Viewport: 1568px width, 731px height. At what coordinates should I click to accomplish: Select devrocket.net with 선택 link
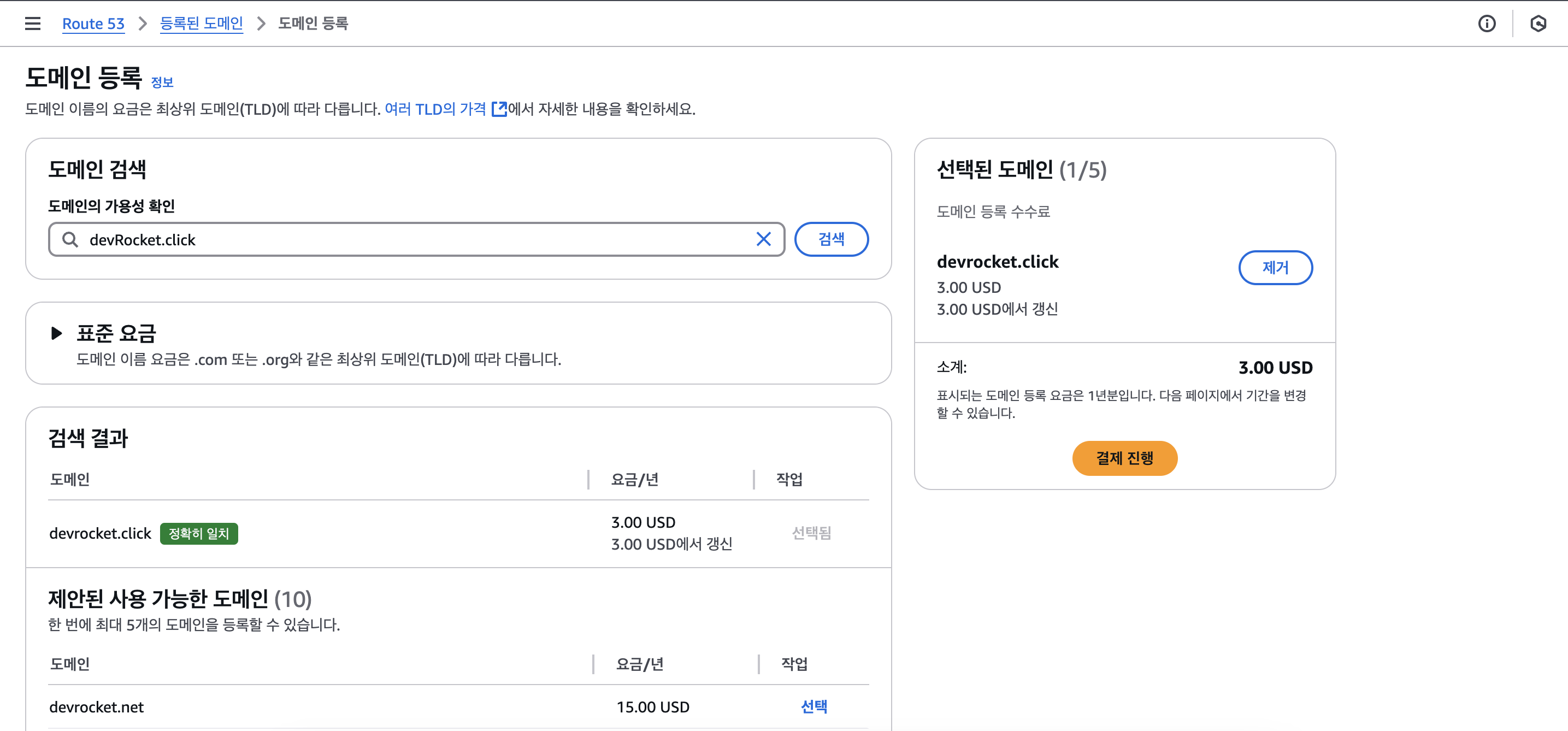813,706
